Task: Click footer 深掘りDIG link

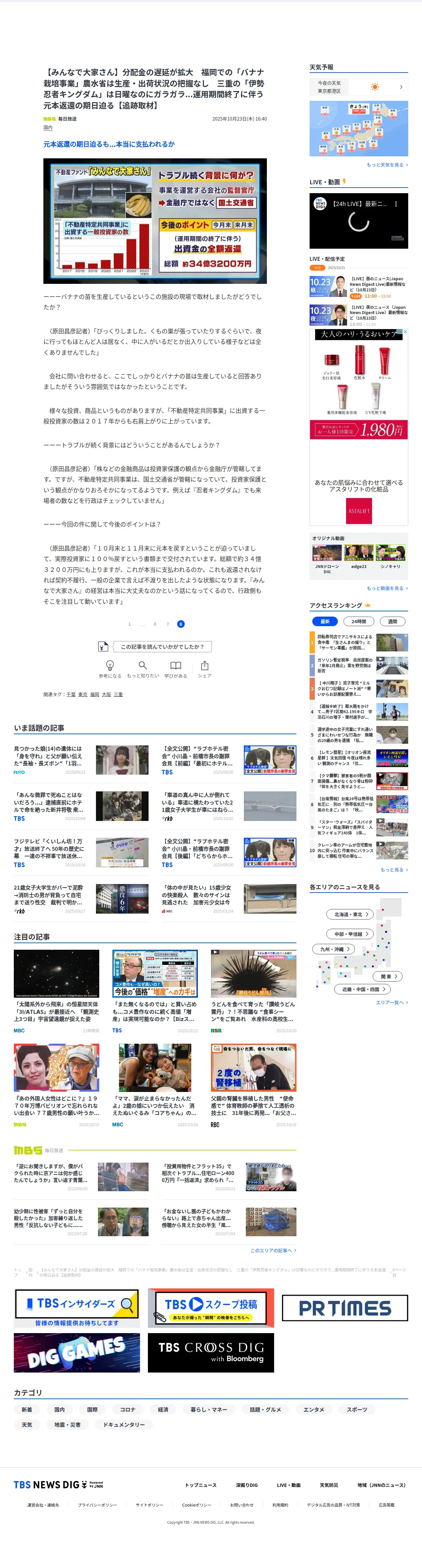Action: pos(246,1485)
